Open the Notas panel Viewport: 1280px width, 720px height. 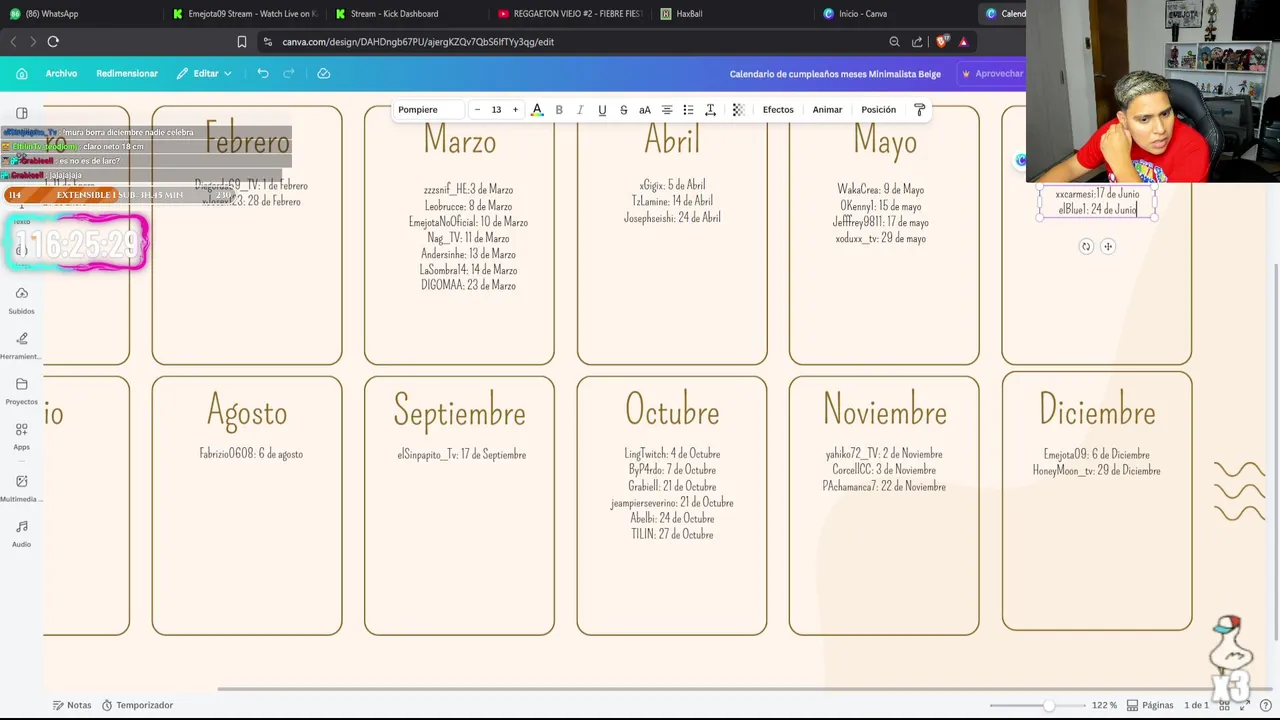pyautogui.click(x=72, y=705)
